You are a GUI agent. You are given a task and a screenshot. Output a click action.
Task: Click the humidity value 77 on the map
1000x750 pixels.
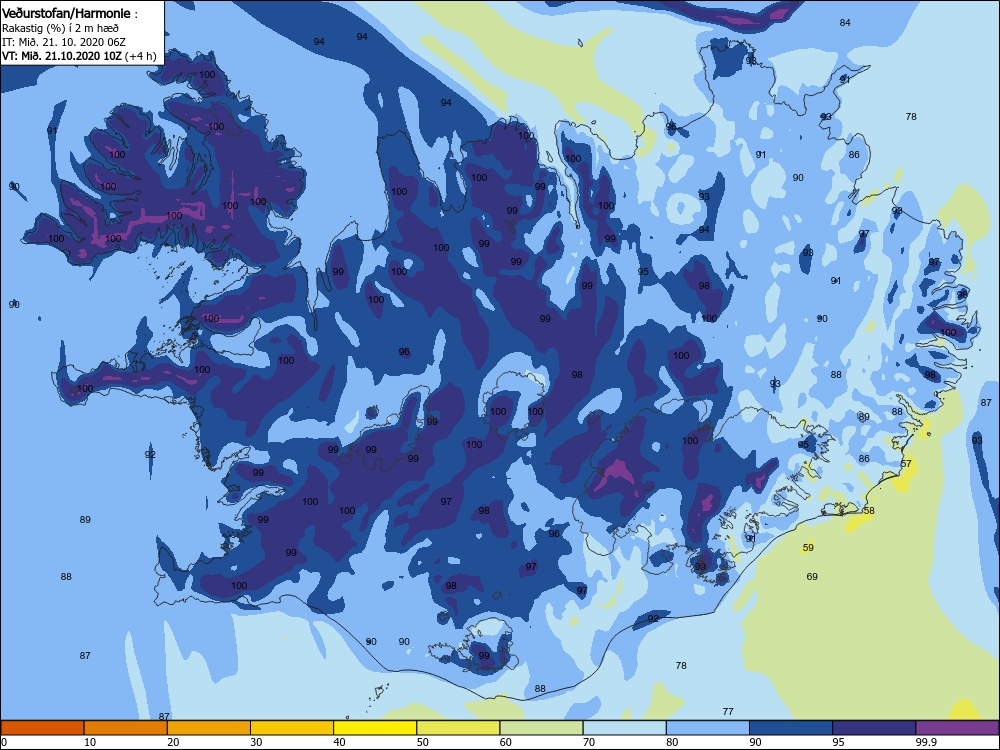728,712
